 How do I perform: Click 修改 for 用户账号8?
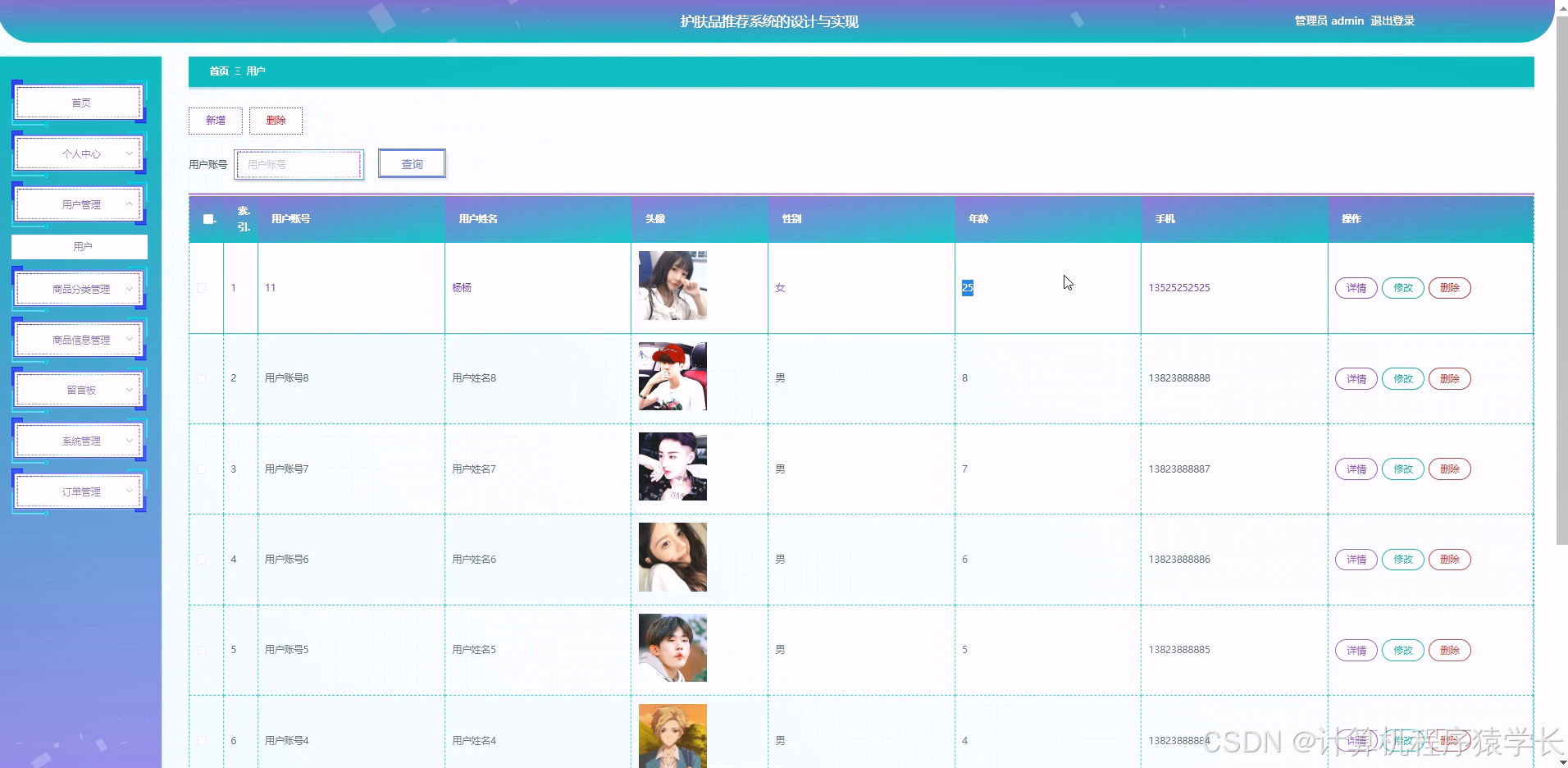click(x=1403, y=379)
